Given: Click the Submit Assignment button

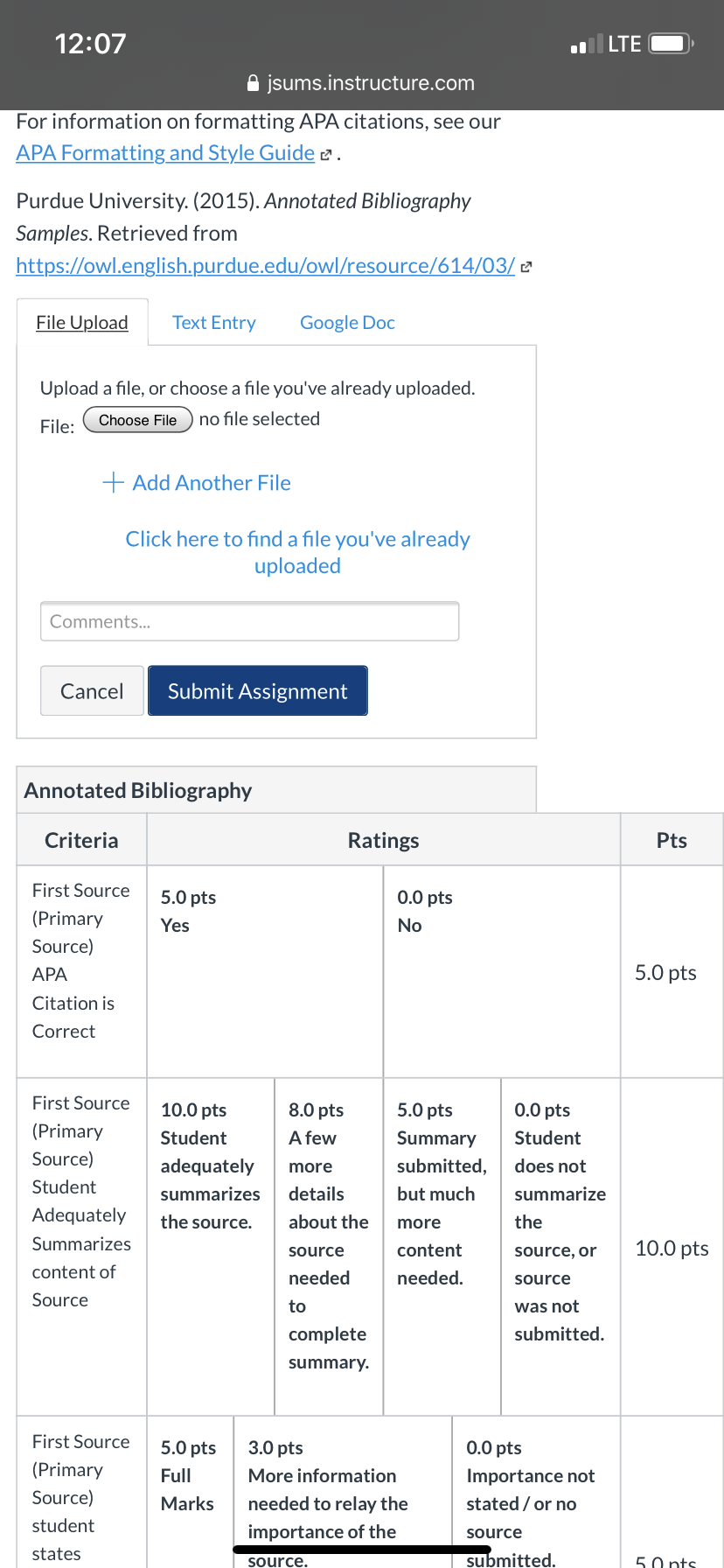Looking at the screenshot, I should click(x=258, y=691).
